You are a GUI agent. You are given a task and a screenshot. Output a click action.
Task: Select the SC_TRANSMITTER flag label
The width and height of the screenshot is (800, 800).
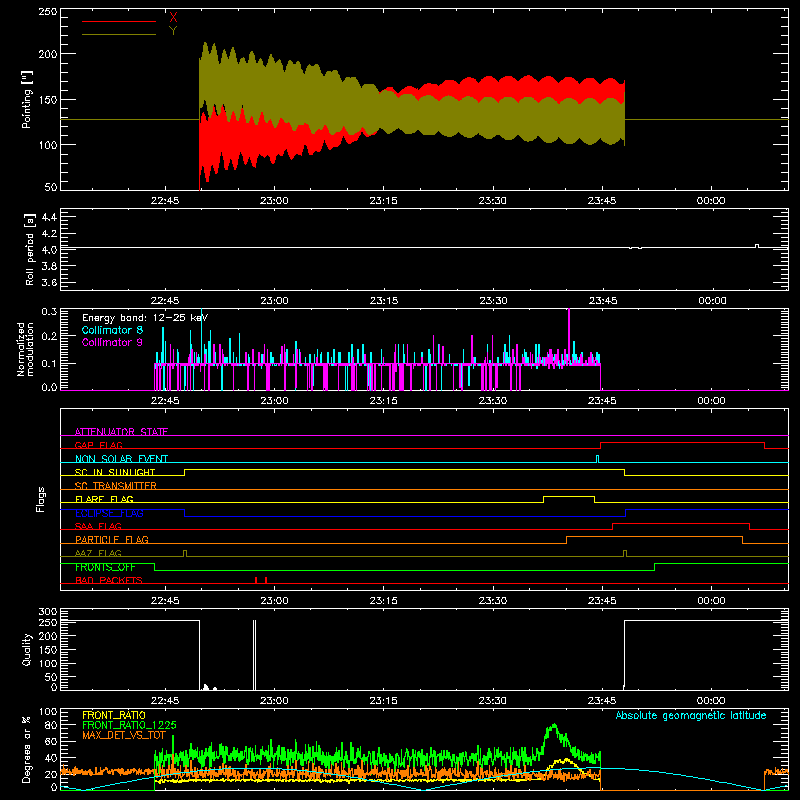point(115,486)
